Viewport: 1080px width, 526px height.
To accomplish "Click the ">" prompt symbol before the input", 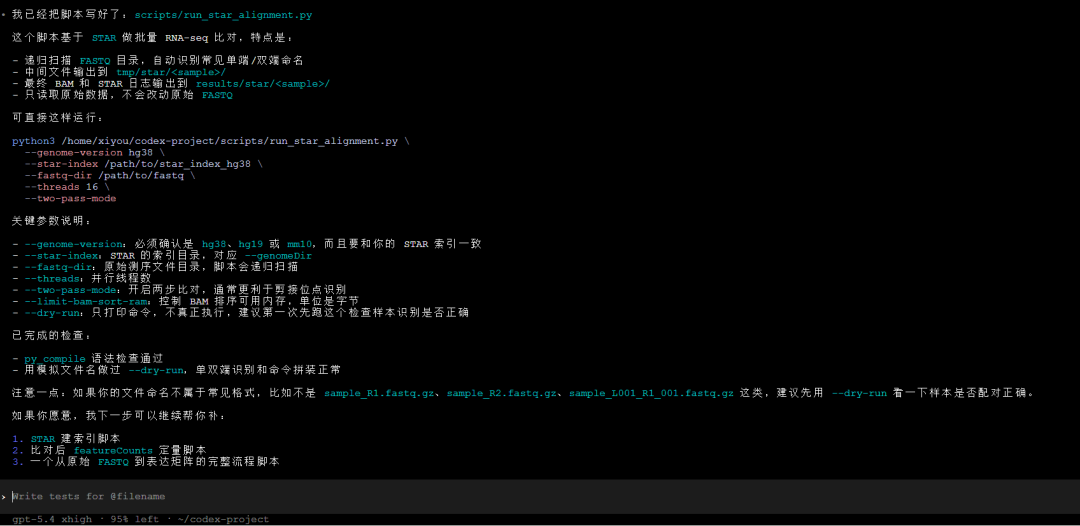I will point(3,496).
